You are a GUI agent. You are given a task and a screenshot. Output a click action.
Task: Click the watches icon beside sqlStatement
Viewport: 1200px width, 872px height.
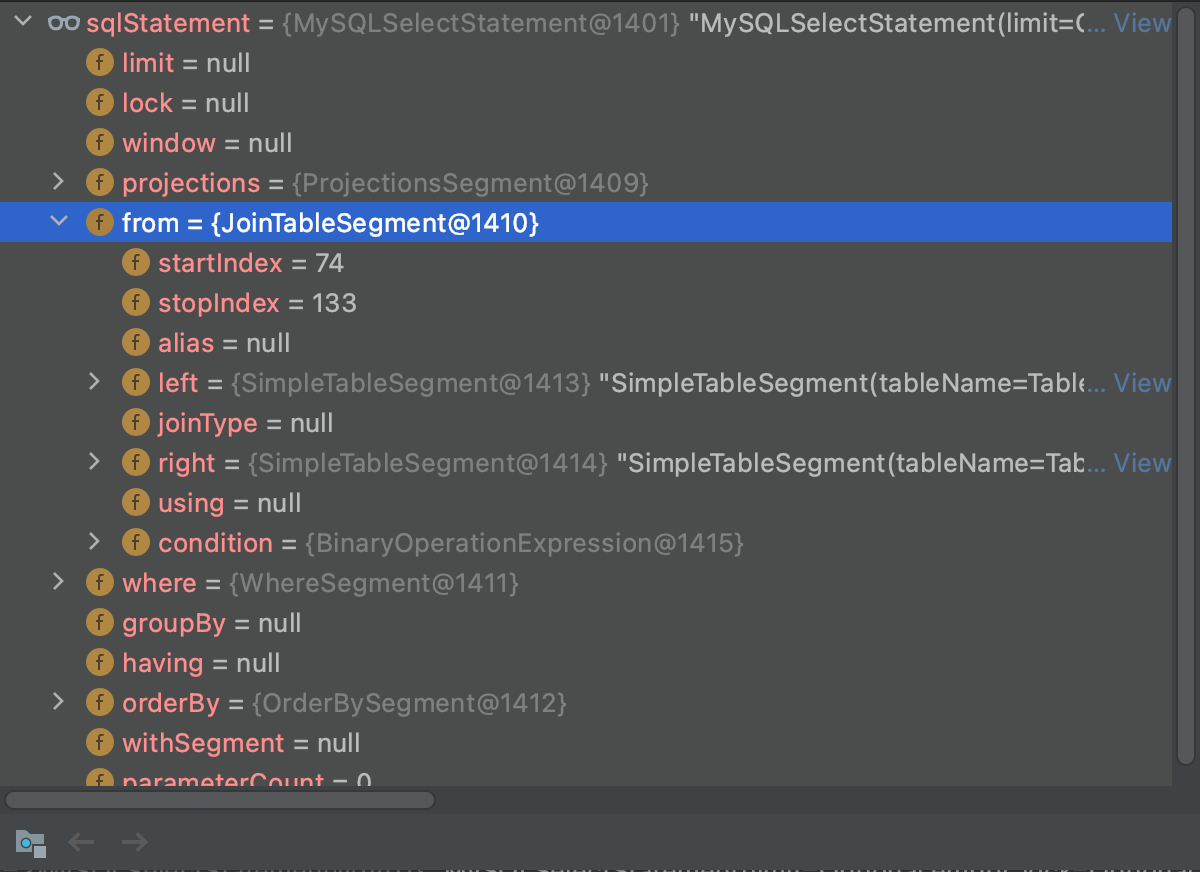point(63,22)
